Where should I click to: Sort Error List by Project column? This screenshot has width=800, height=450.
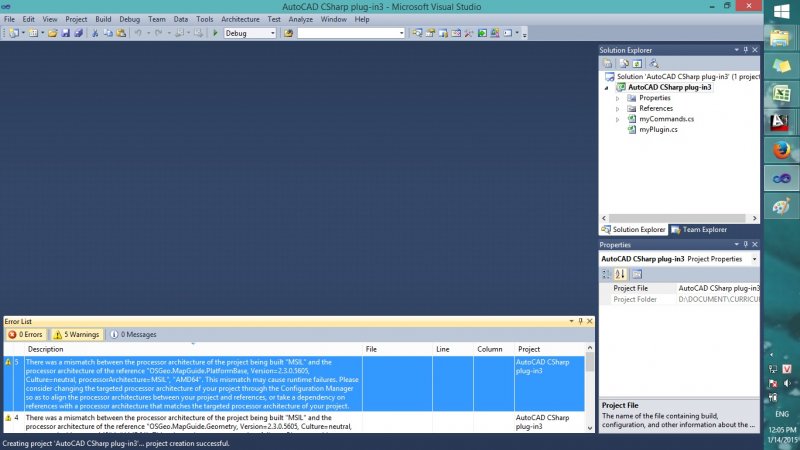point(549,349)
